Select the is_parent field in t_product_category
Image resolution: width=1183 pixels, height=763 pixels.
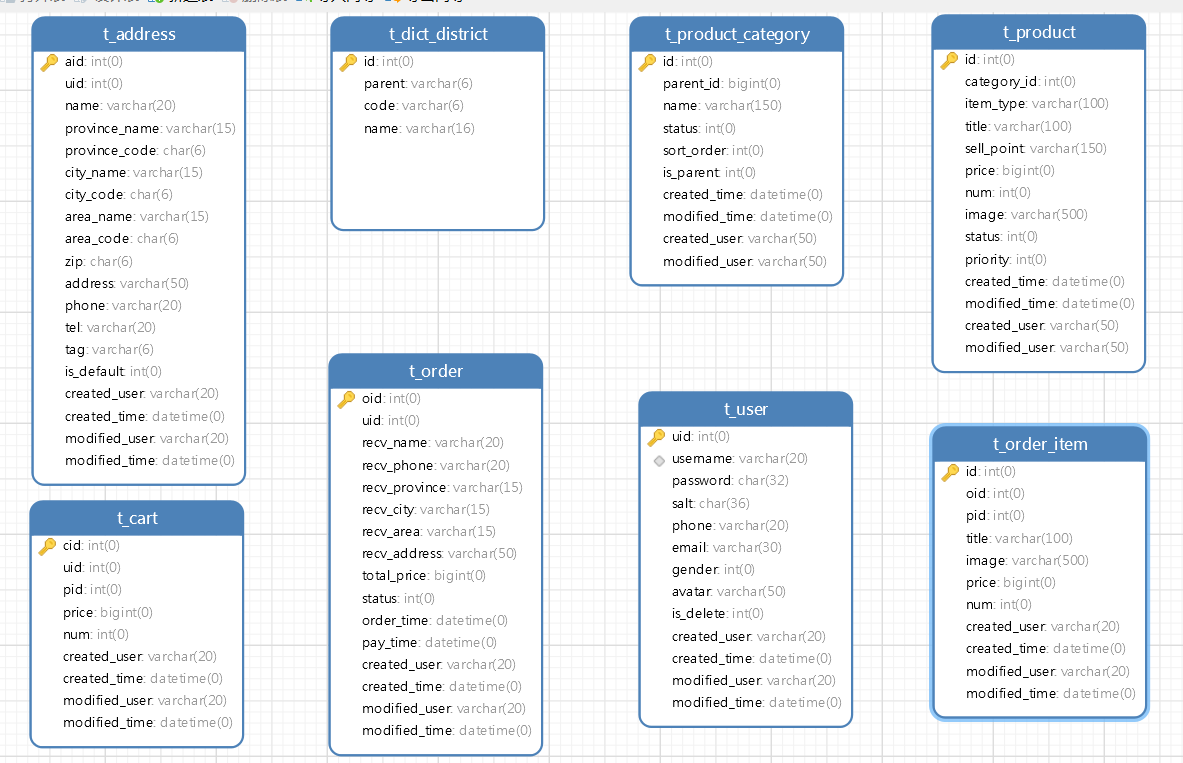coord(709,172)
